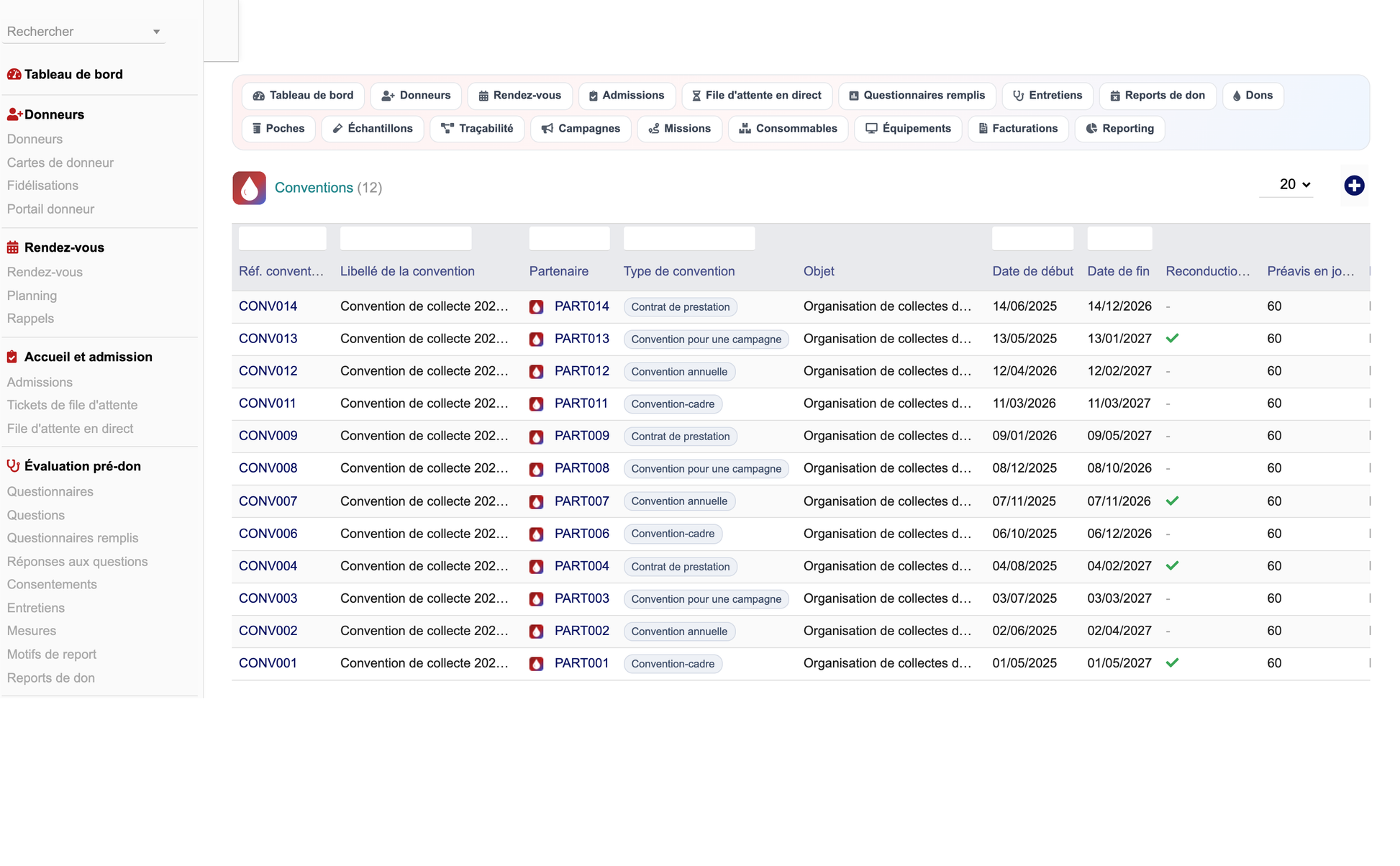
Task: Click partner drop icon beside PART001
Action: [537, 664]
